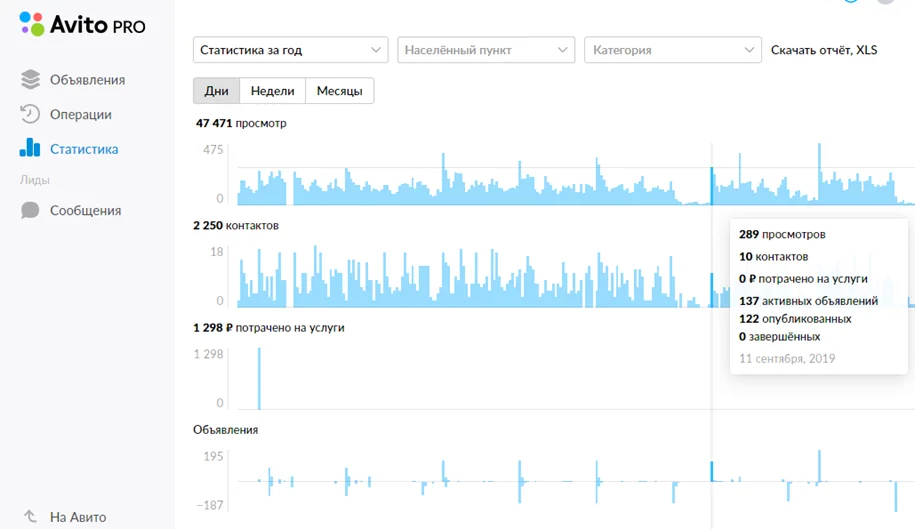Open Сообщения in the sidebar
The image size is (915, 529).
85,211
